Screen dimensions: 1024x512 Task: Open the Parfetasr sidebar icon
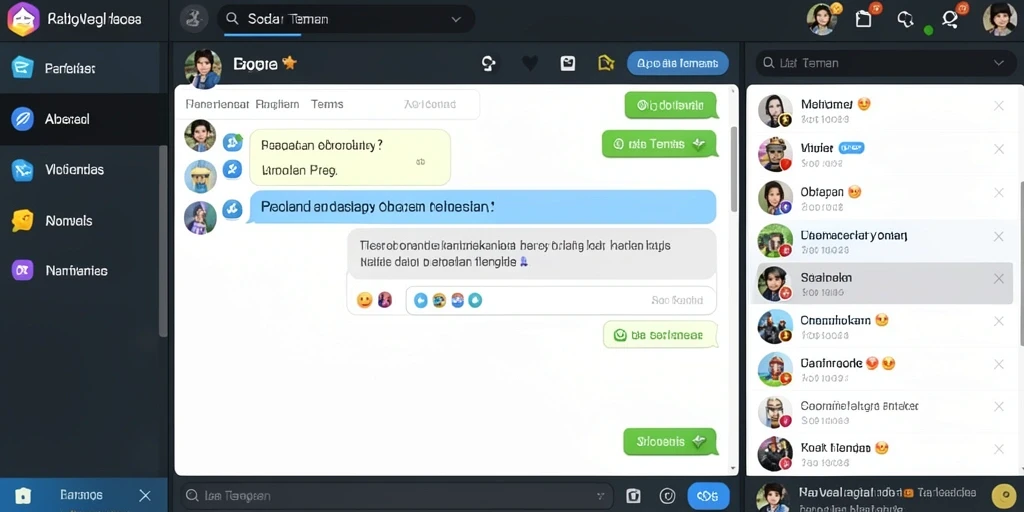tap(22, 67)
